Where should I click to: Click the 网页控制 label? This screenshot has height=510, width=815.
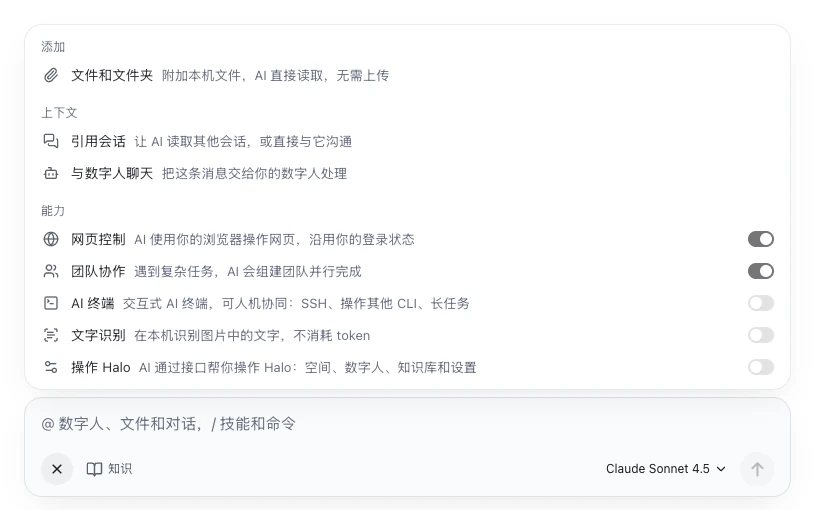pos(98,239)
